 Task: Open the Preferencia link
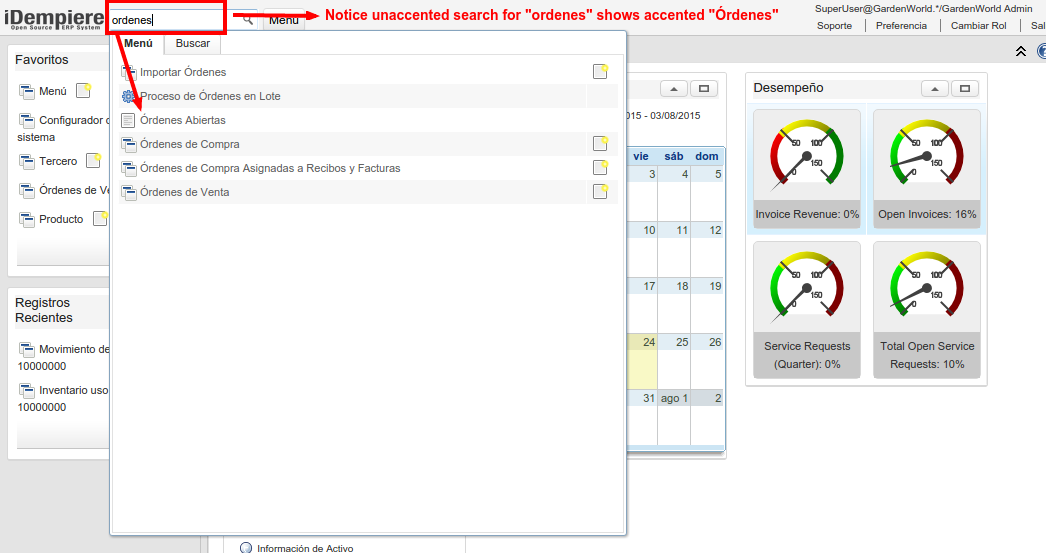pyautogui.click(x=901, y=25)
